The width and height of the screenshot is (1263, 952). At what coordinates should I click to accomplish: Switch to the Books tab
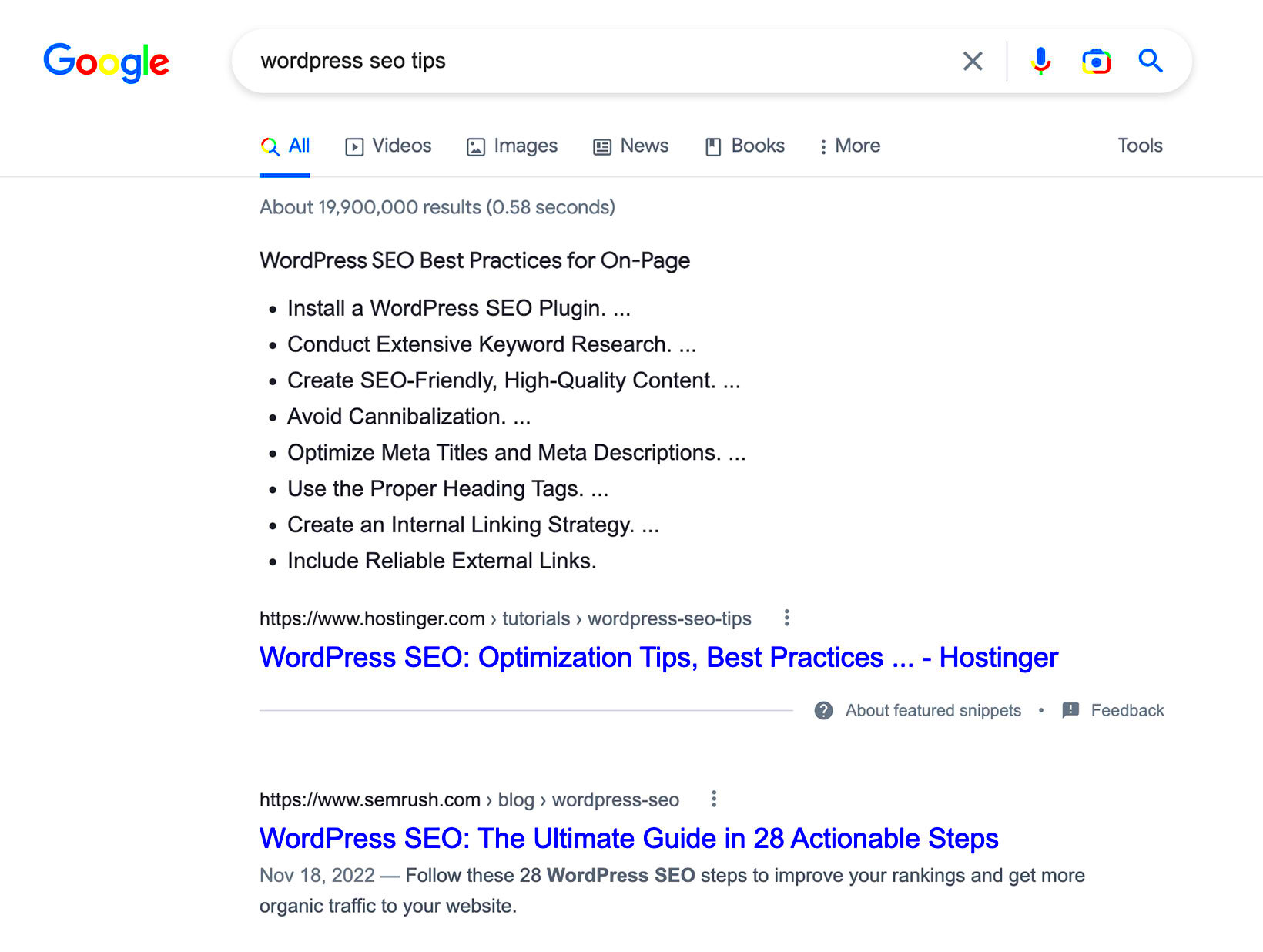click(745, 146)
